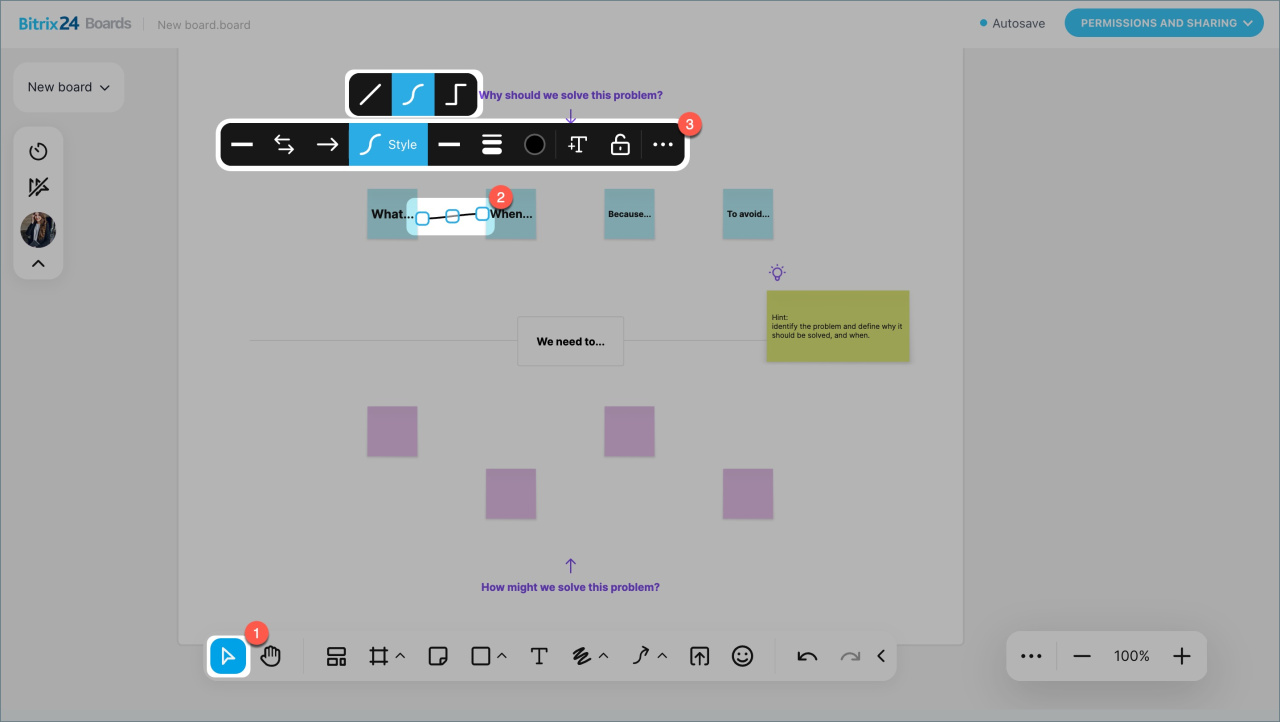Click the user avatar thumbnail
The width and height of the screenshot is (1280, 722).
38,230
